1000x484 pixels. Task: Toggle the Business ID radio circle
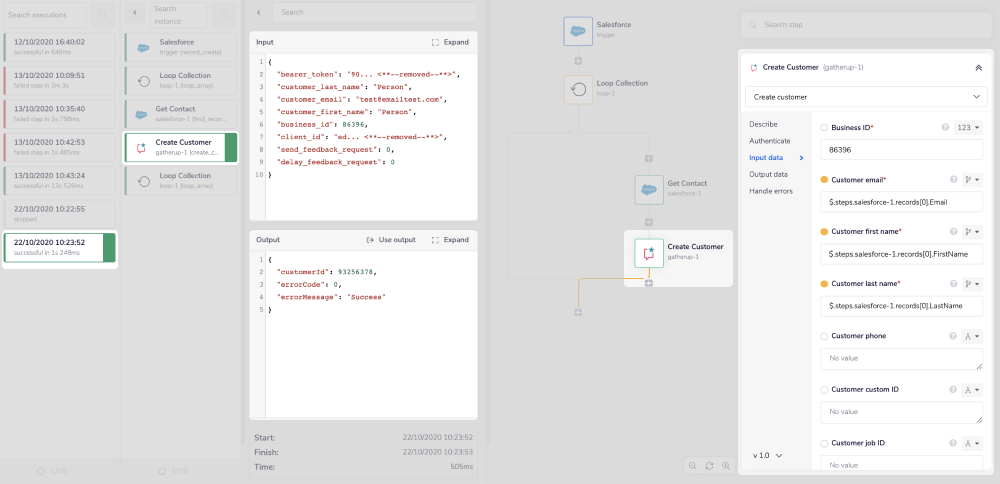click(824, 128)
